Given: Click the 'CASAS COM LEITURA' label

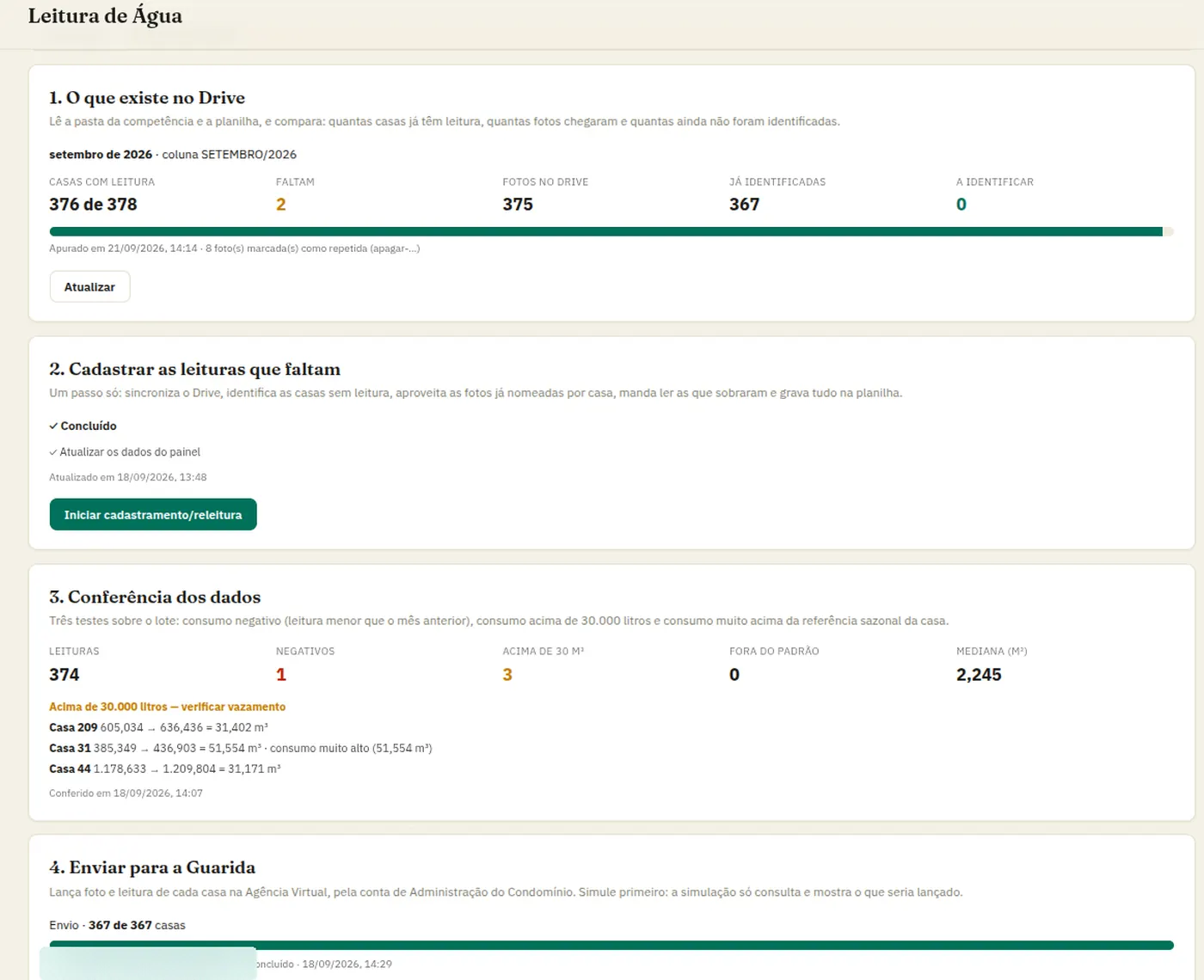Looking at the screenshot, I should [102, 182].
